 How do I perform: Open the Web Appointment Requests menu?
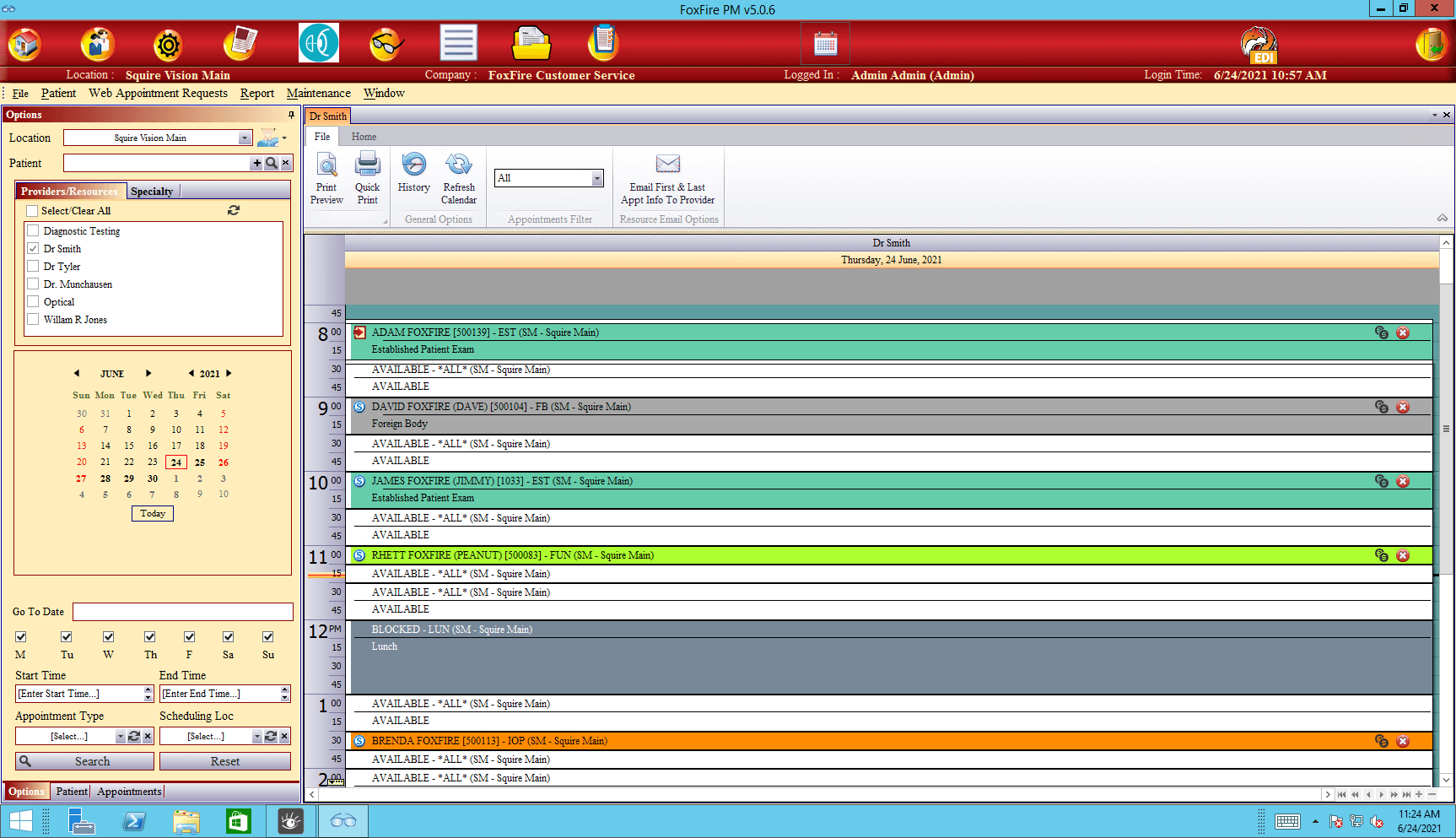coord(158,94)
